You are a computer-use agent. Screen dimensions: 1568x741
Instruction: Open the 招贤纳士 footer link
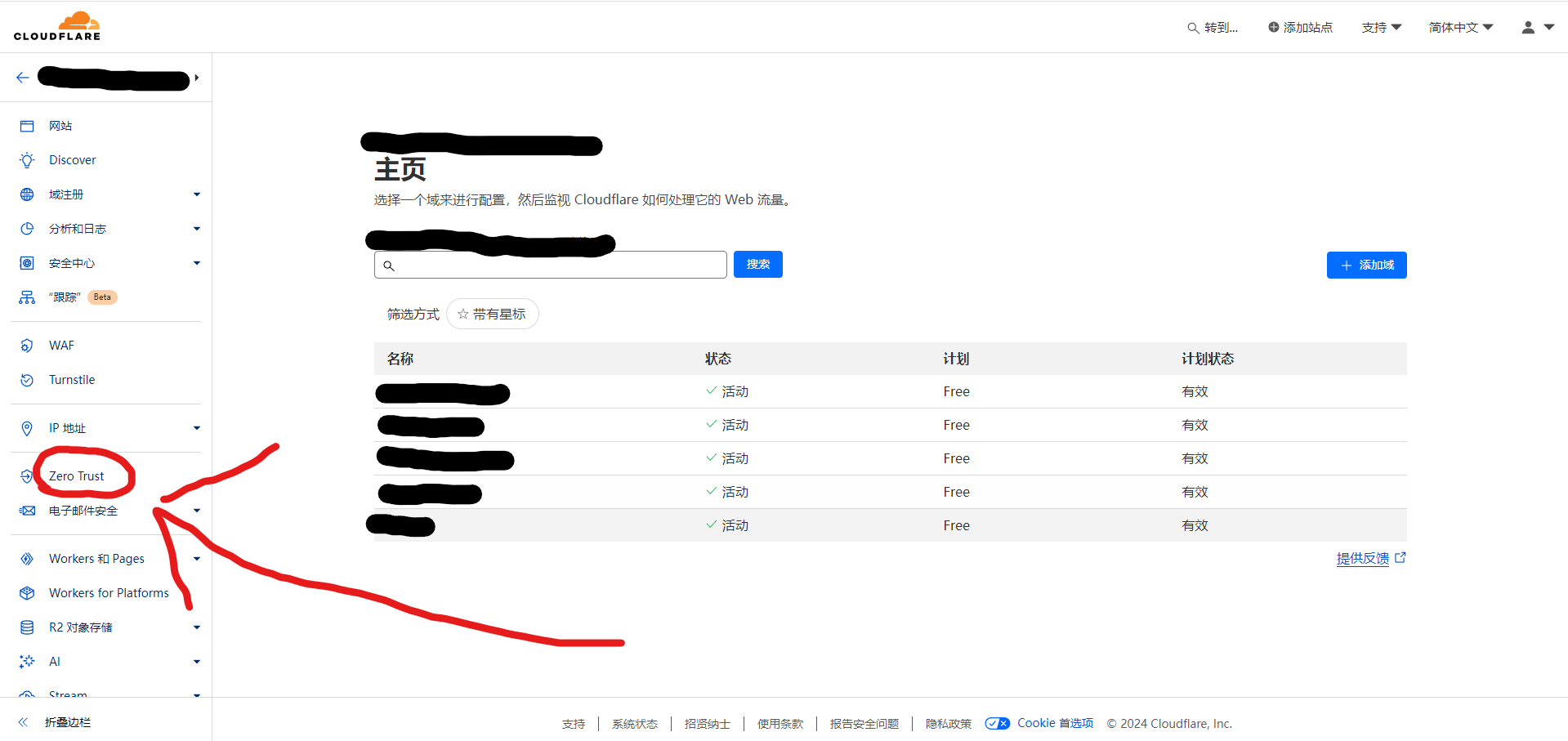point(708,724)
